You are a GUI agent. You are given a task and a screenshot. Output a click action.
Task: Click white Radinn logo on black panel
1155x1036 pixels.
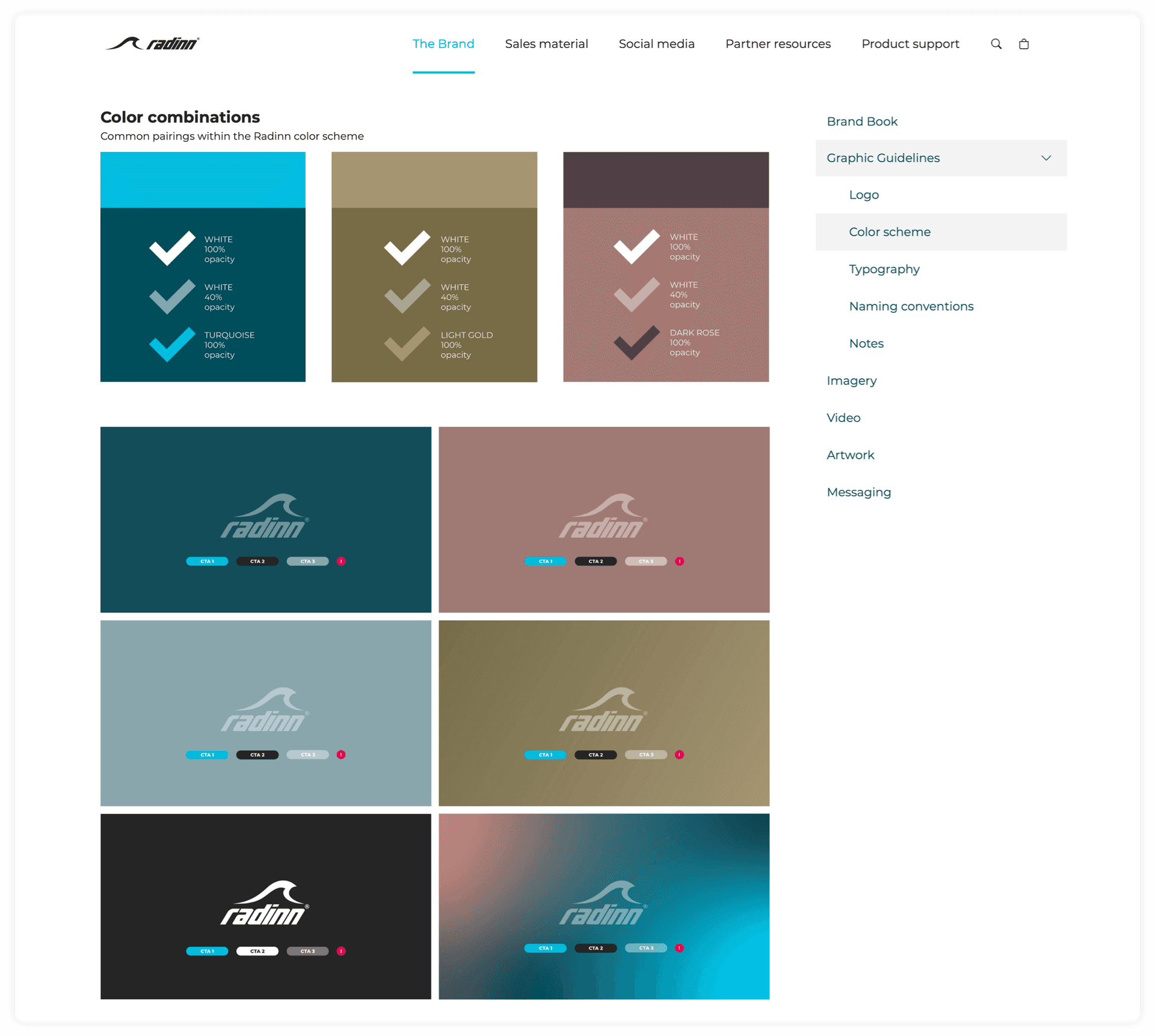(x=265, y=902)
